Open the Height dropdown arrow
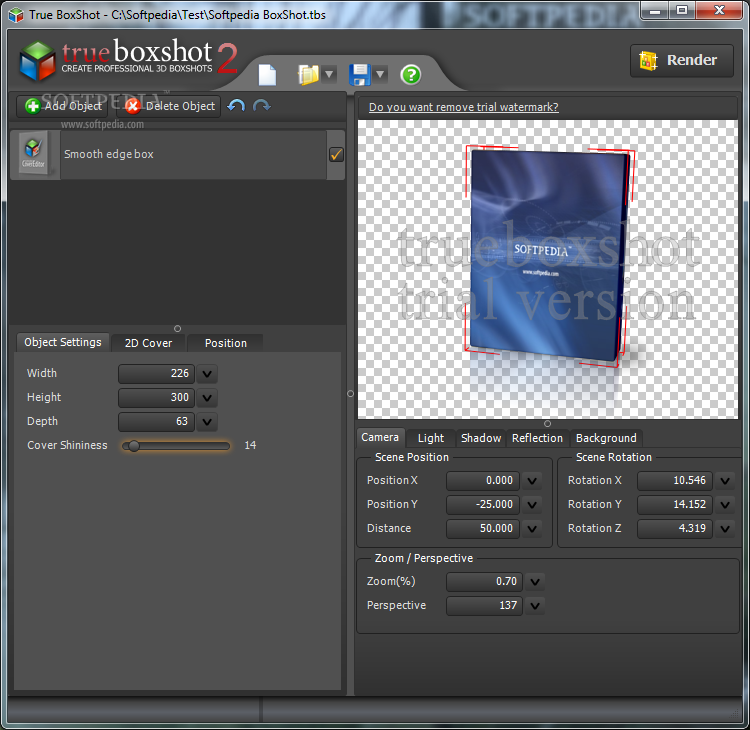The image size is (750, 730). 207,398
